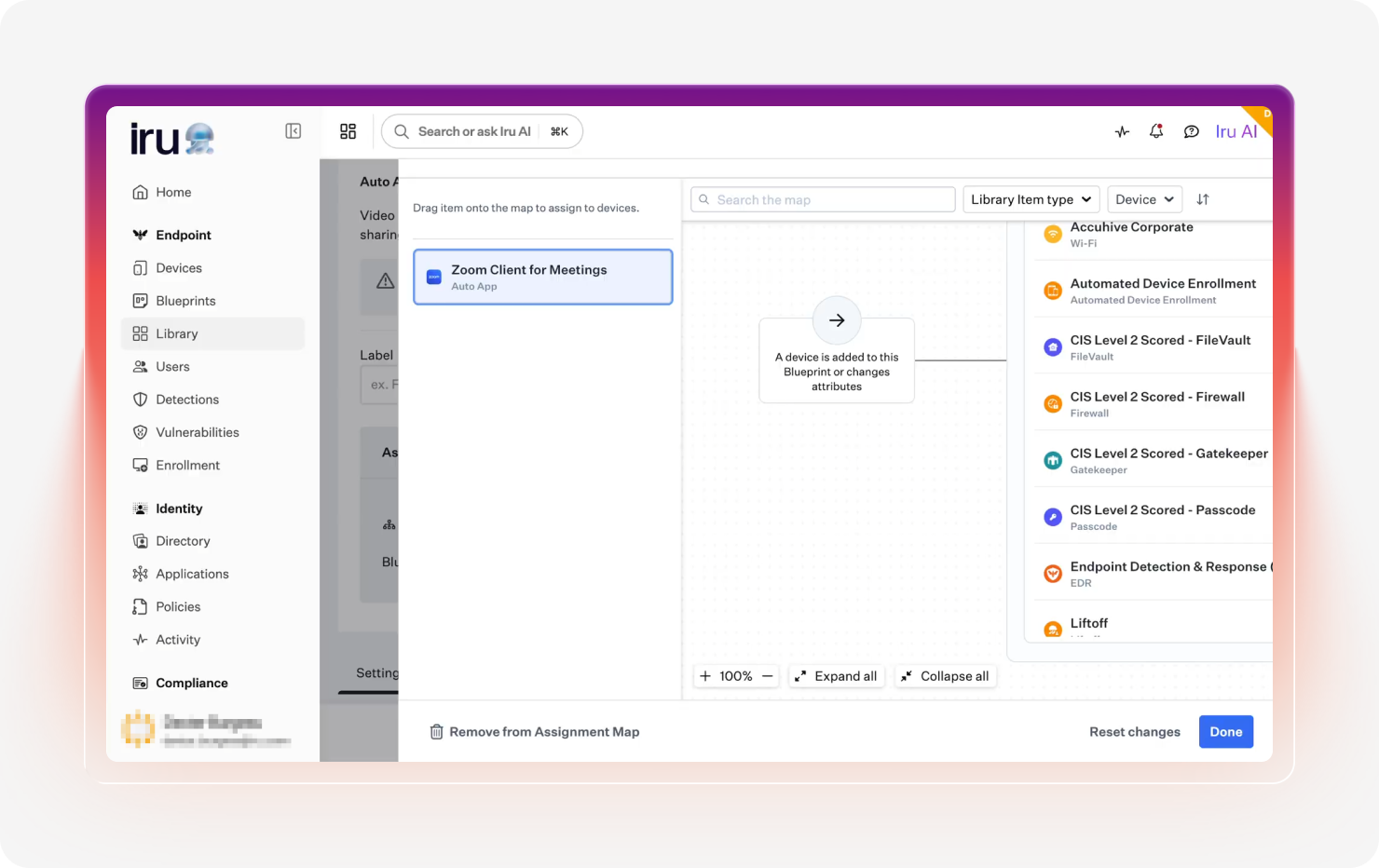This screenshot has height=868, width=1379.
Task: Open Vulnerabilities in sidebar
Action: click(x=212, y=432)
